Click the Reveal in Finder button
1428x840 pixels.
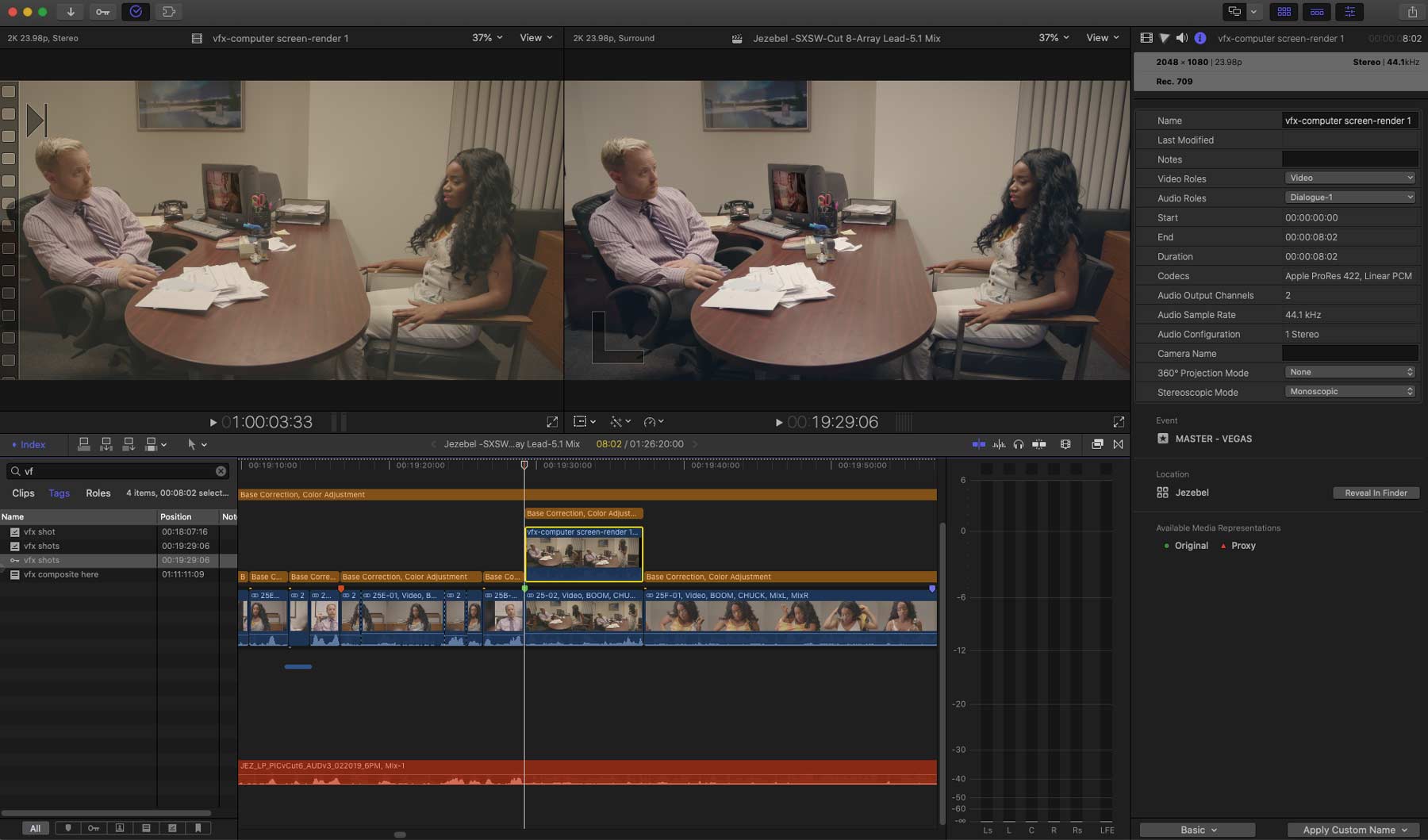(x=1376, y=493)
